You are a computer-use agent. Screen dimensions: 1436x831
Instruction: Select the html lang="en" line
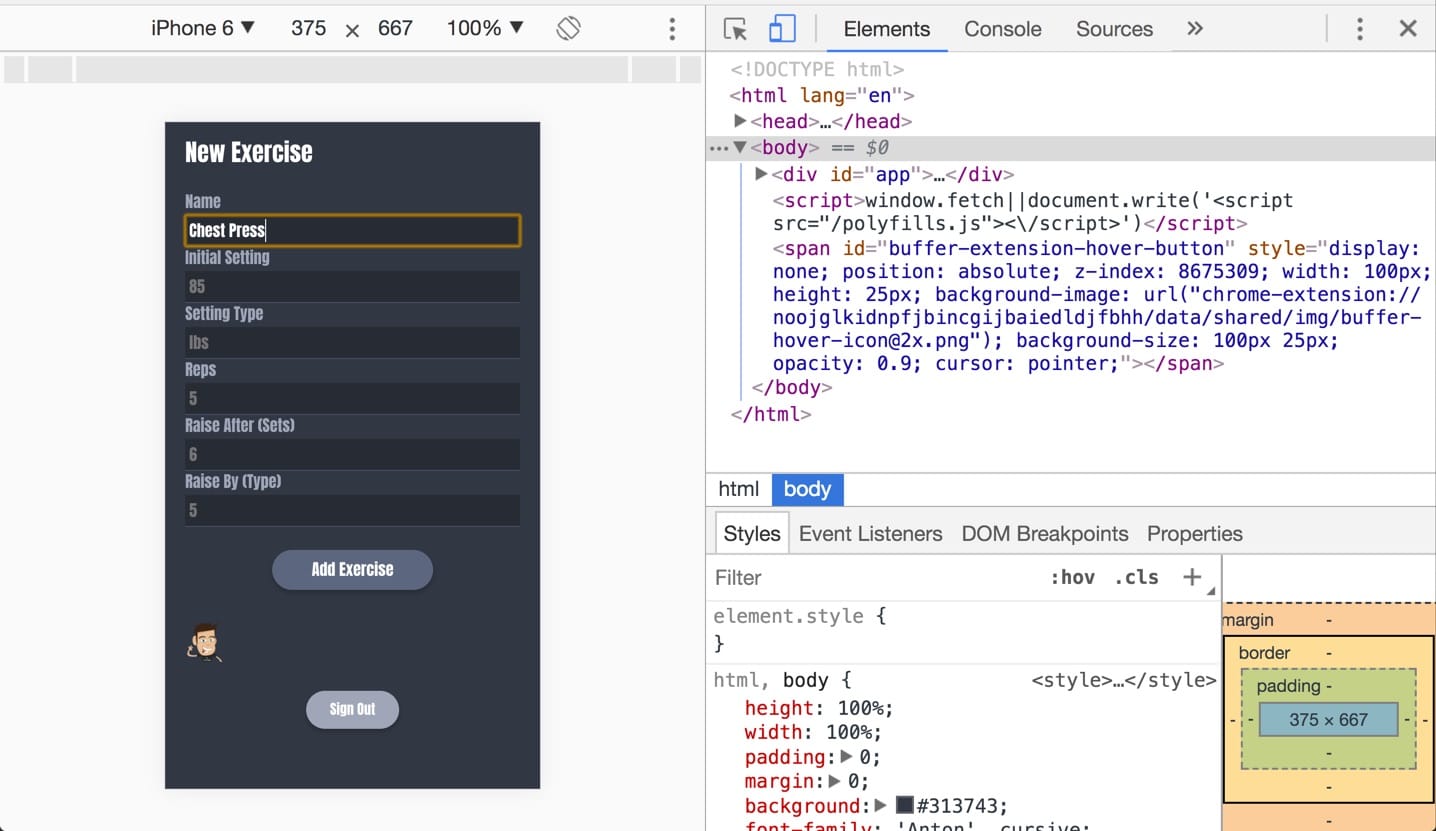coord(822,95)
